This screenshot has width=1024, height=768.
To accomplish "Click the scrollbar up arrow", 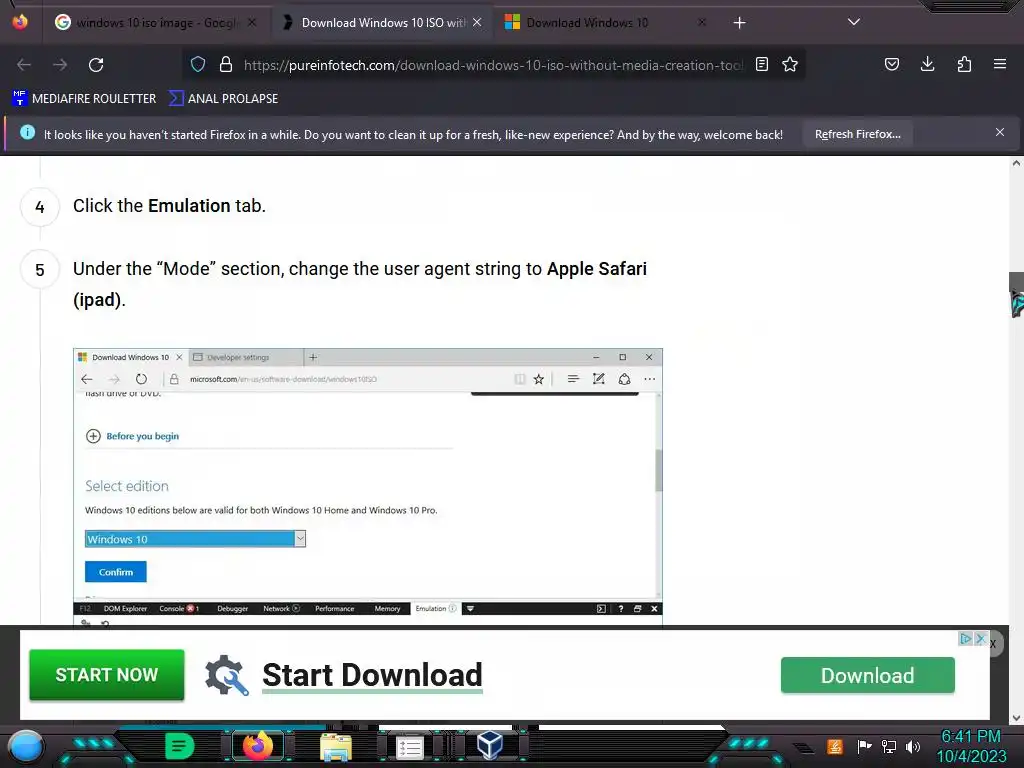I will pyautogui.click(x=1016, y=163).
